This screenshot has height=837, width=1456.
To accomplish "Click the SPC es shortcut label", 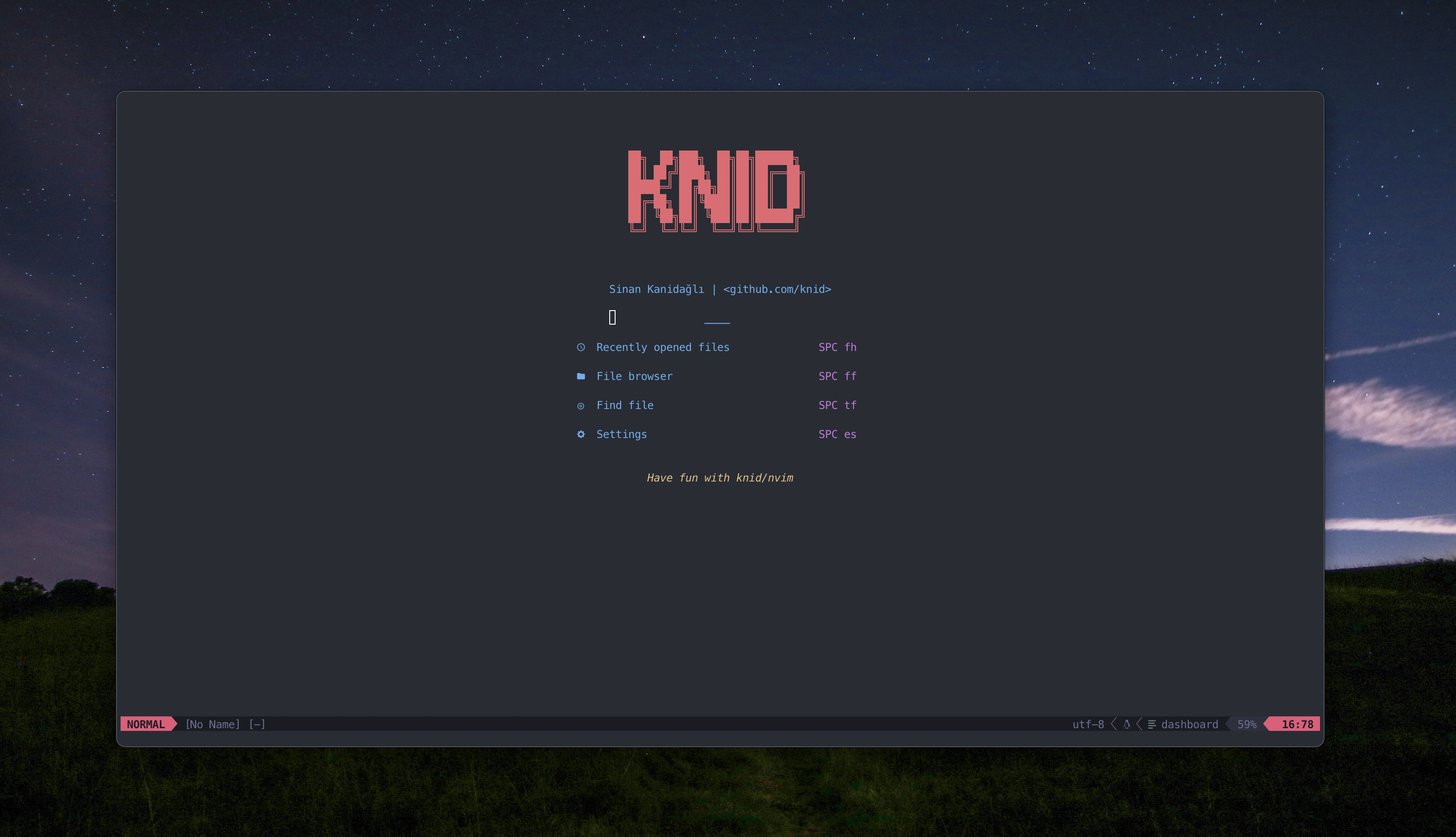I will point(837,434).
